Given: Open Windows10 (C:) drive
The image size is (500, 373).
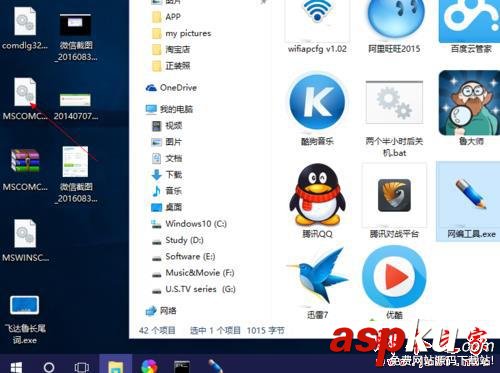Looking at the screenshot, I should [189, 224].
